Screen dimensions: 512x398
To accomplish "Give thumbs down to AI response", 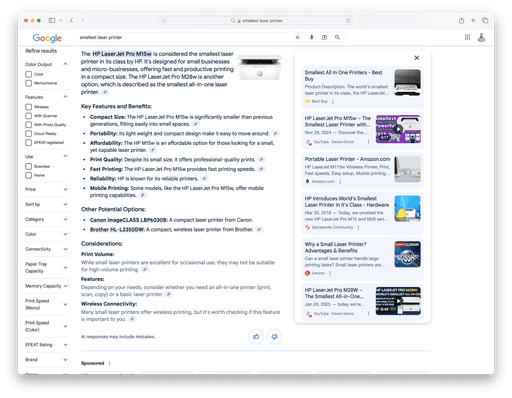I will click(x=274, y=337).
